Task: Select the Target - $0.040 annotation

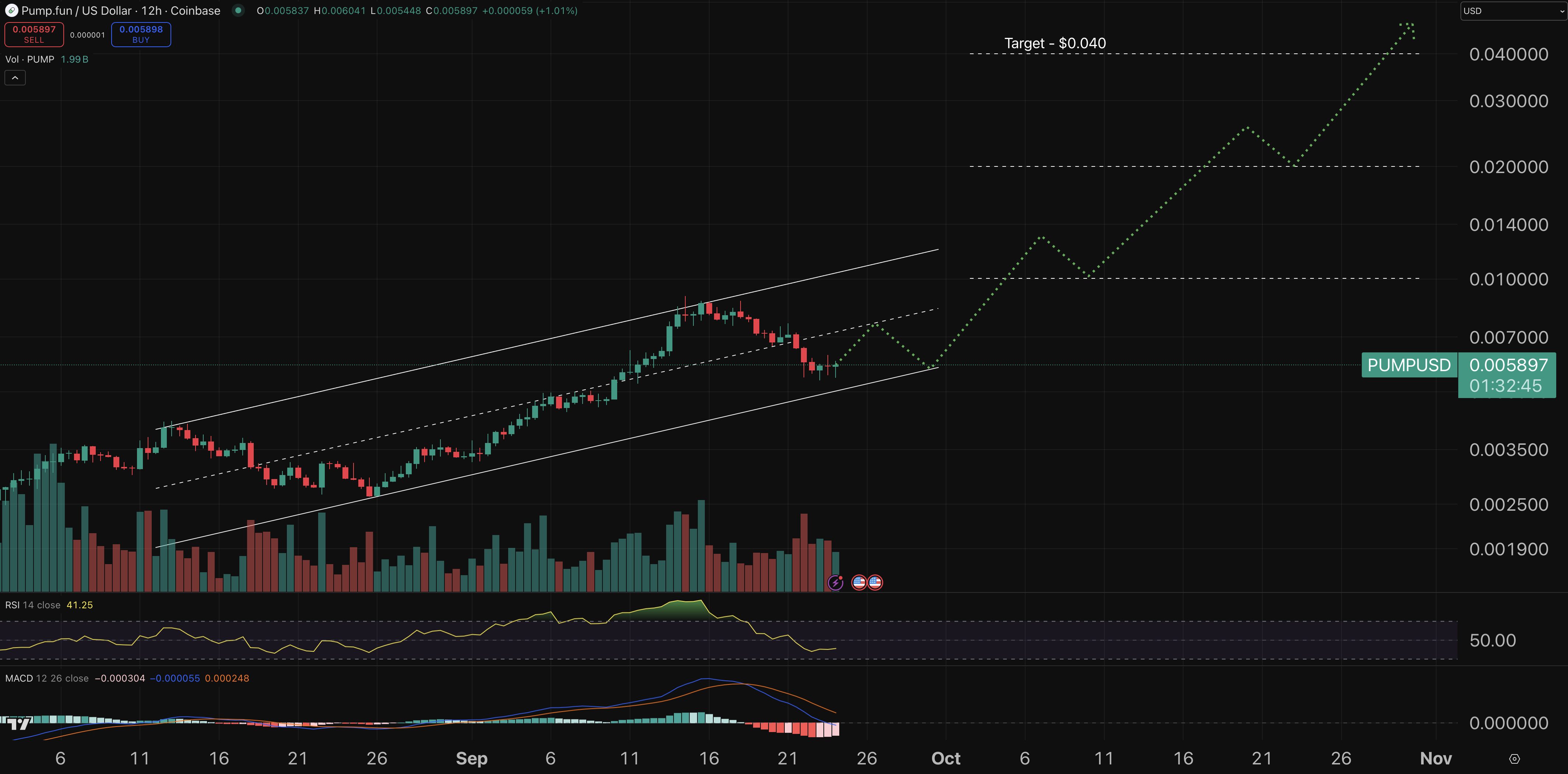Action: [x=1055, y=43]
